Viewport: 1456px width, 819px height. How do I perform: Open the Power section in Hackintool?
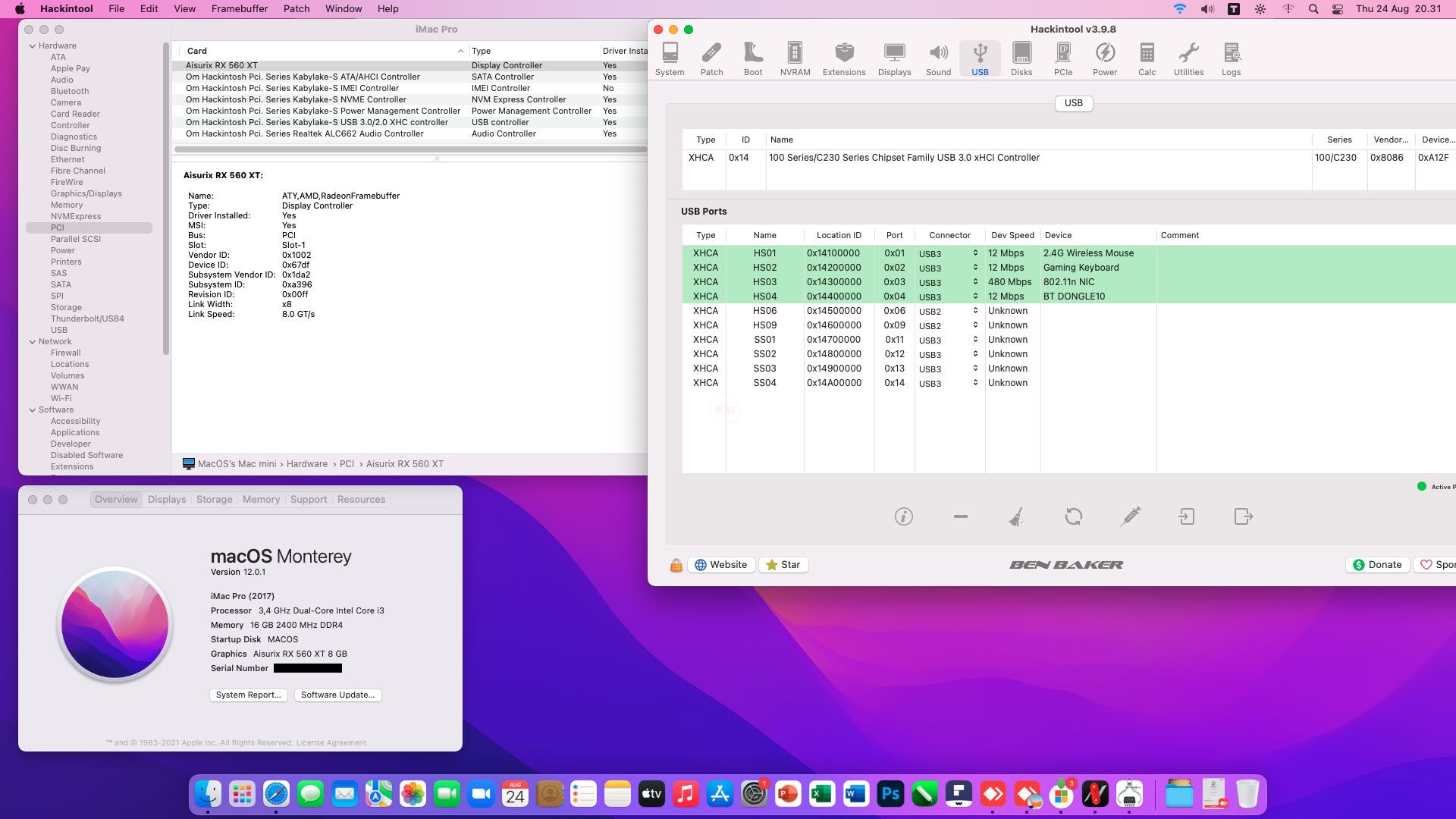click(x=1105, y=59)
